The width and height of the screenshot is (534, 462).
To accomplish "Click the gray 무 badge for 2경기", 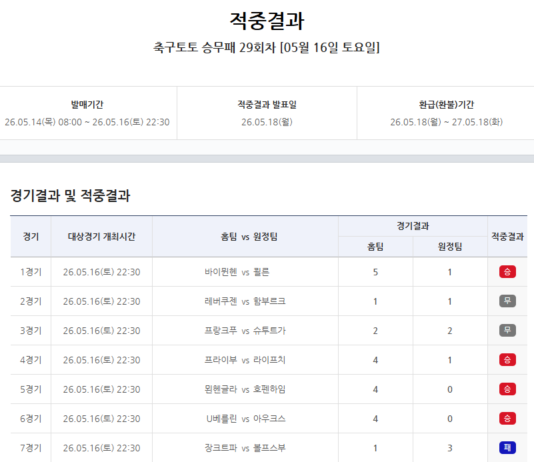I will (x=507, y=301).
